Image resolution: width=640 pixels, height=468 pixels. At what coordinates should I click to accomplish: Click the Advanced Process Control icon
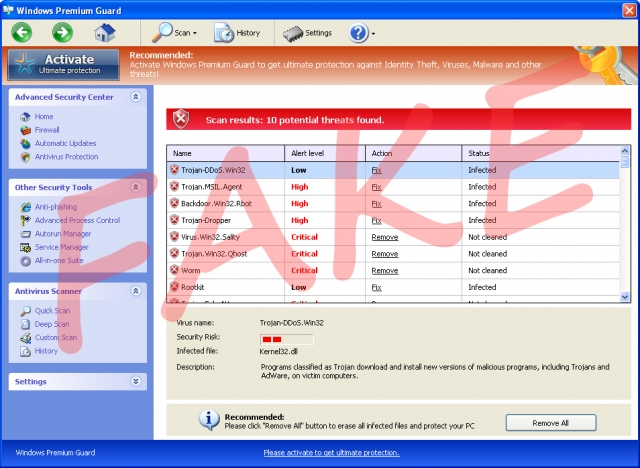[x=25, y=220]
